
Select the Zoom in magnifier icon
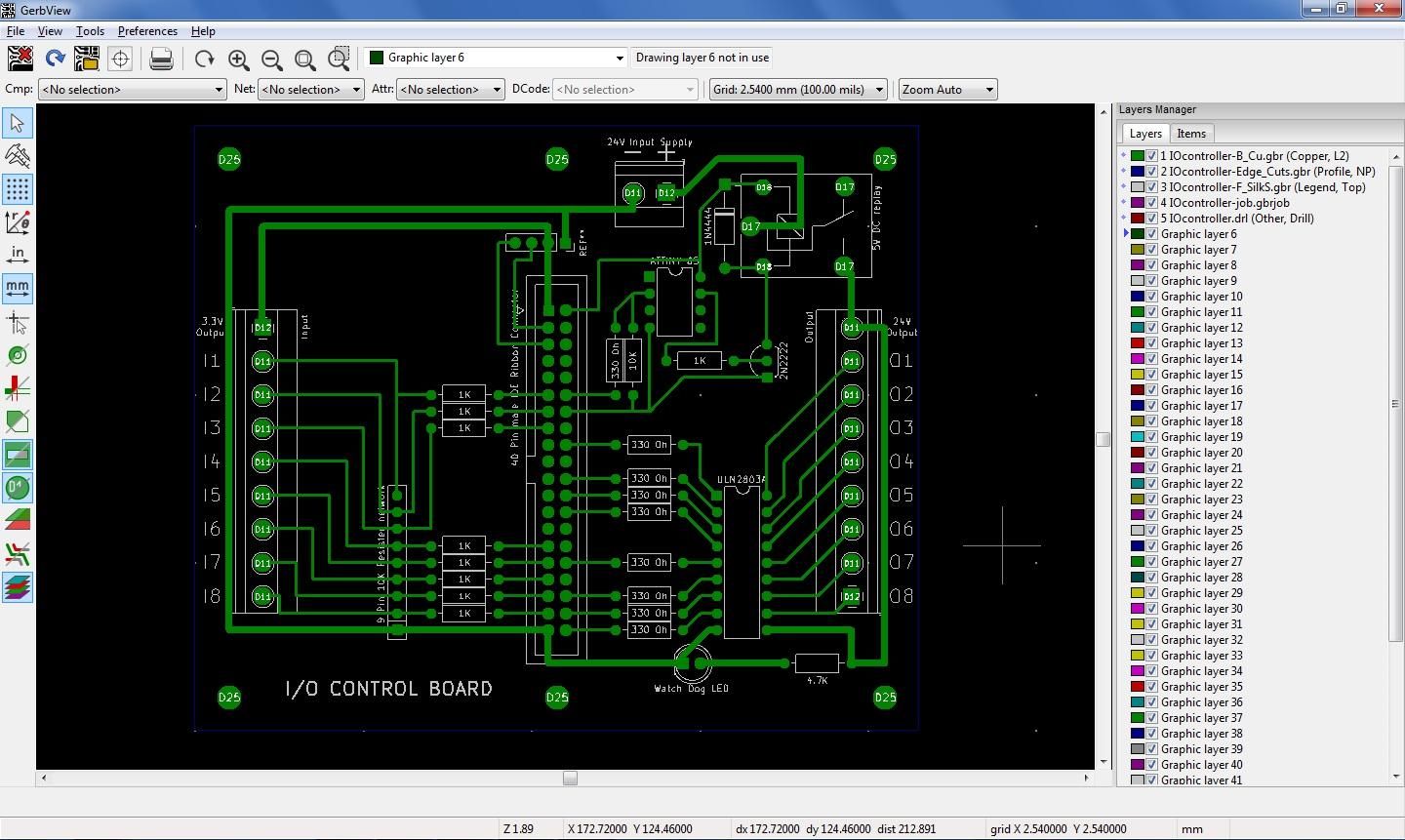[x=239, y=60]
